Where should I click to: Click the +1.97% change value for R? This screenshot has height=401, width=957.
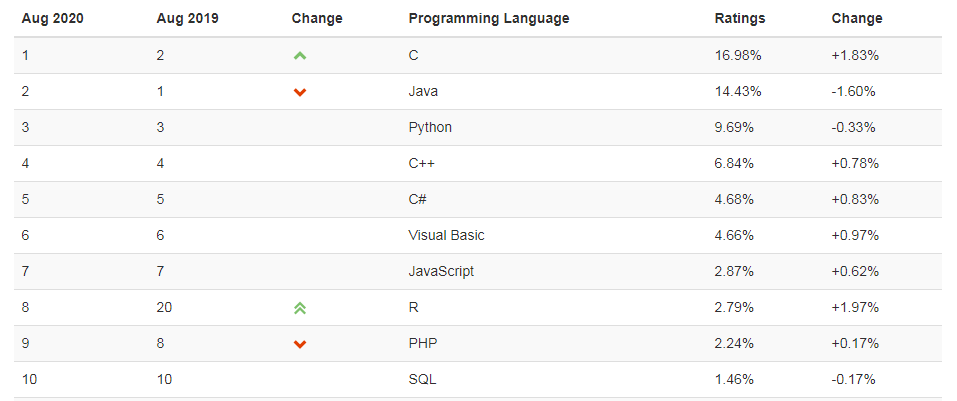tap(855, 308)
